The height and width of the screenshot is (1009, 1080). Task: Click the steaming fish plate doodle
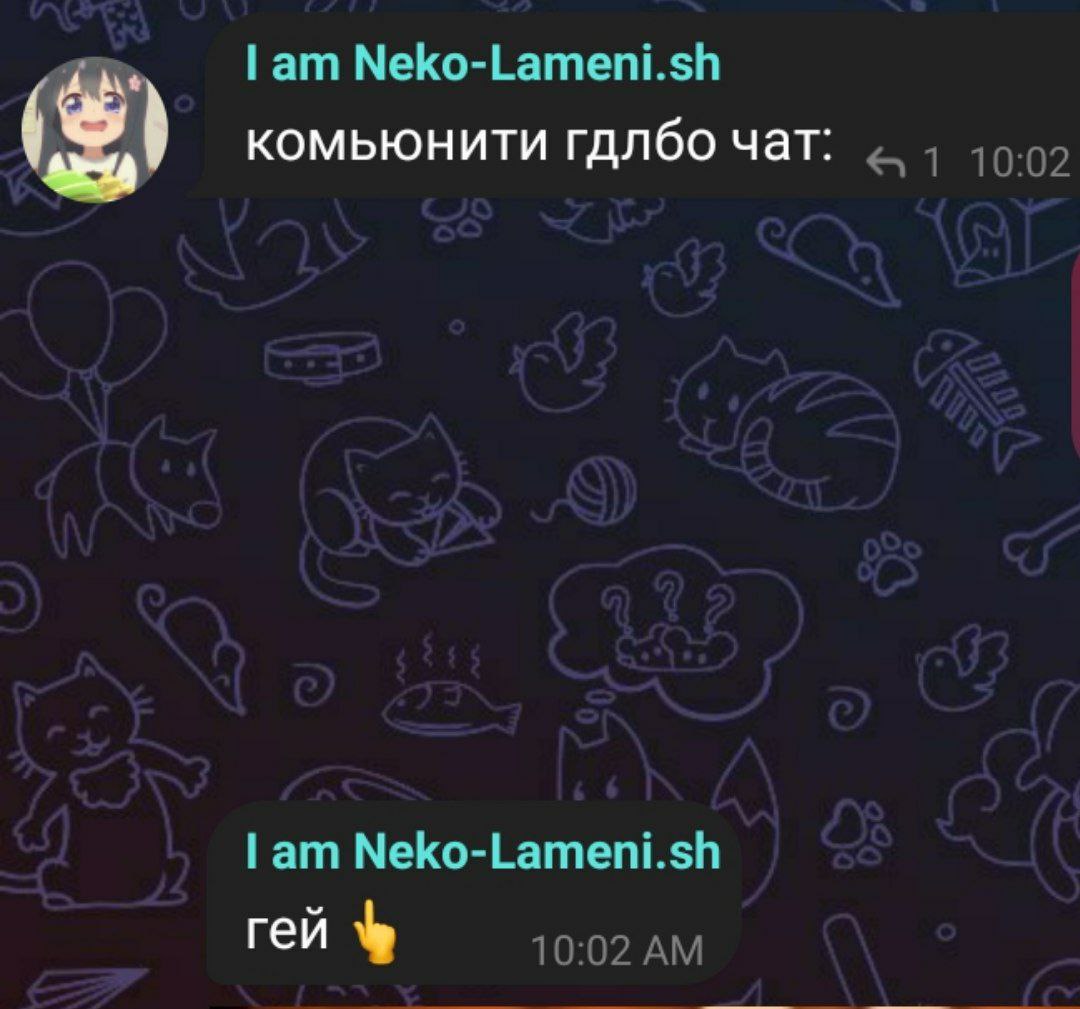tap(448, 689)
